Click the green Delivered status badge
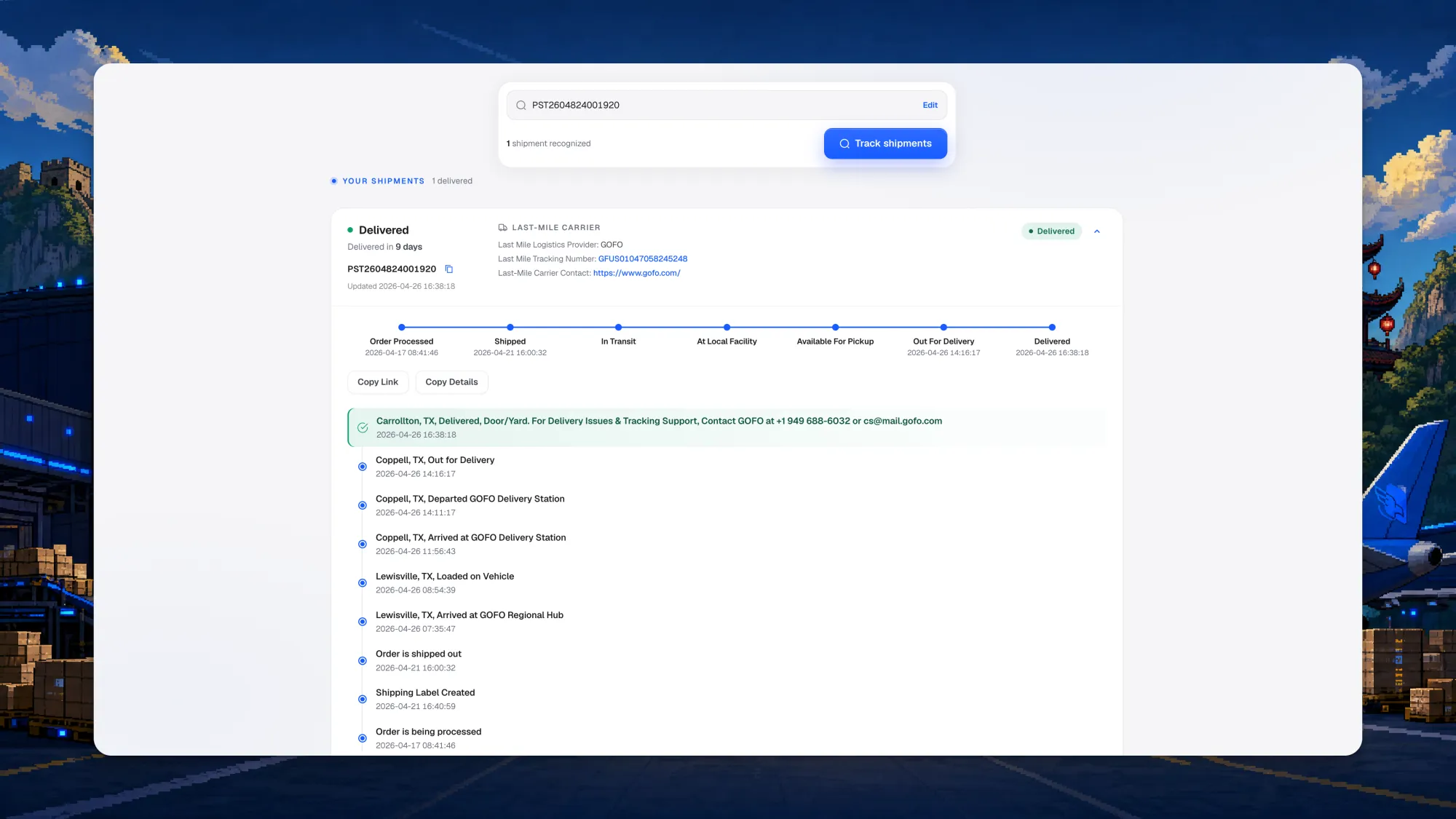 tap(1051, 232)
